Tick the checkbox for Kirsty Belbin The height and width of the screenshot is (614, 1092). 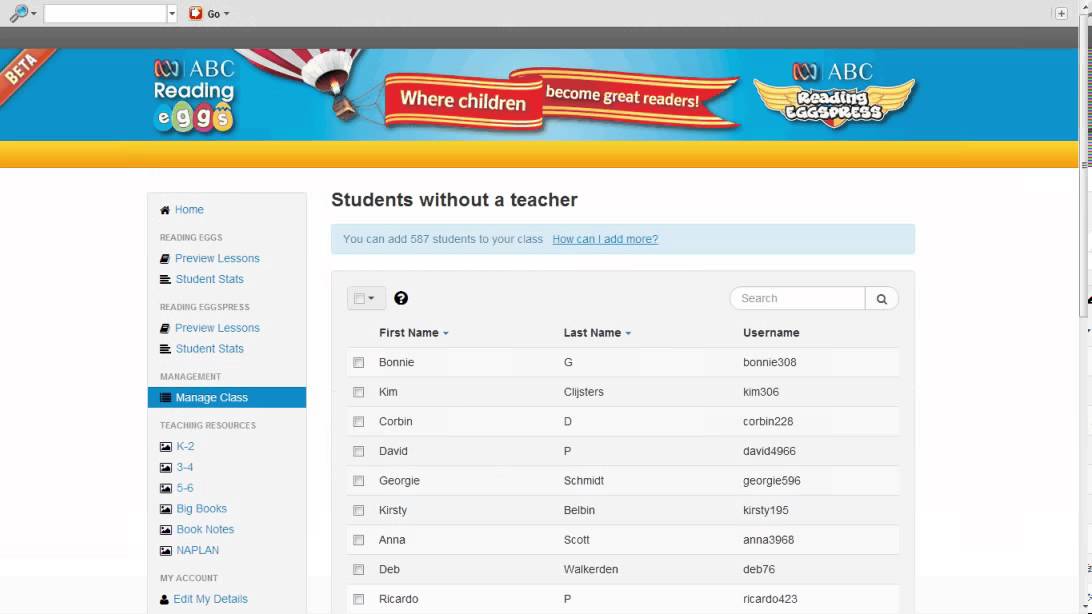(x=359, y=510)
